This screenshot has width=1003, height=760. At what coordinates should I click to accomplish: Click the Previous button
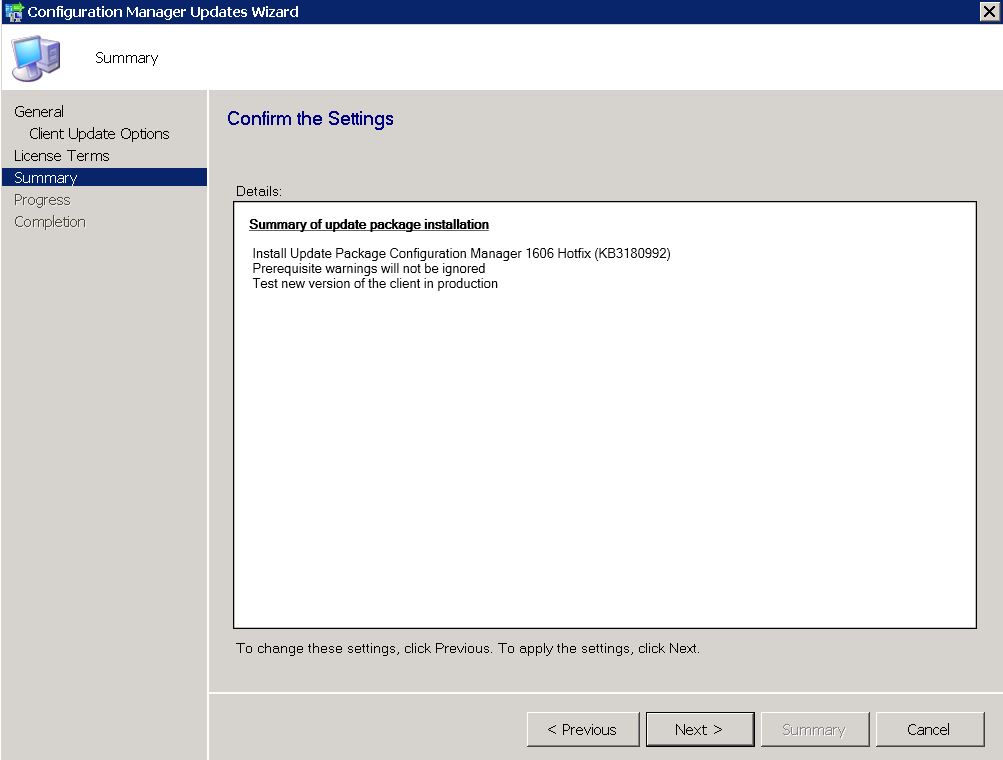583,729
